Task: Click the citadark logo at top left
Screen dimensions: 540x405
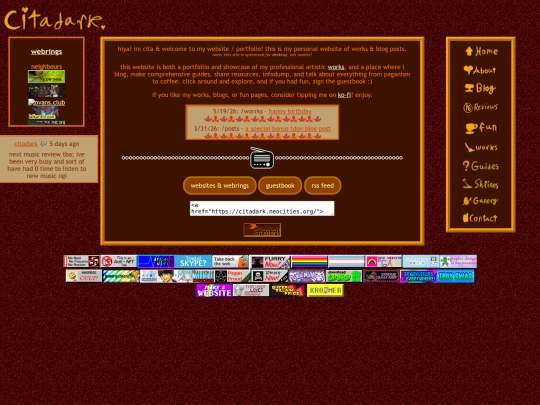Action: (x=54, y=19)
